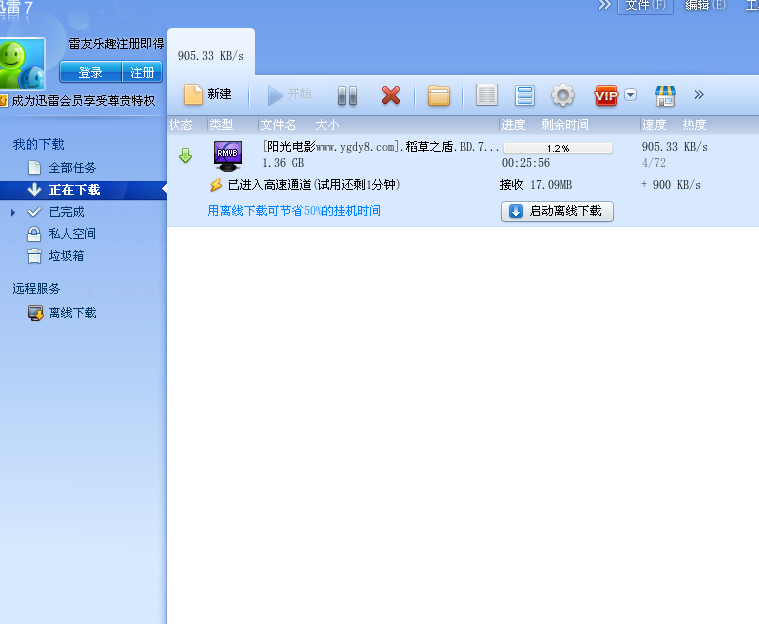
Task: Click the red VIP icon
Action: 606,95
